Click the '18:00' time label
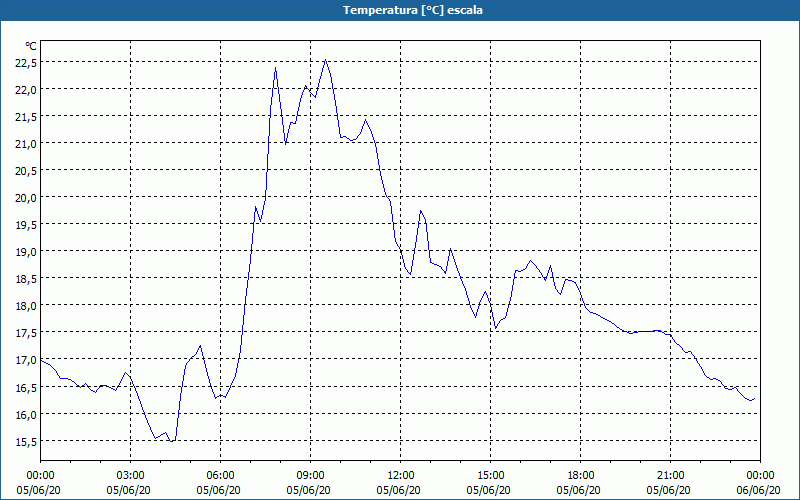This screenshot has height=500, width=800. coord(581,476)
